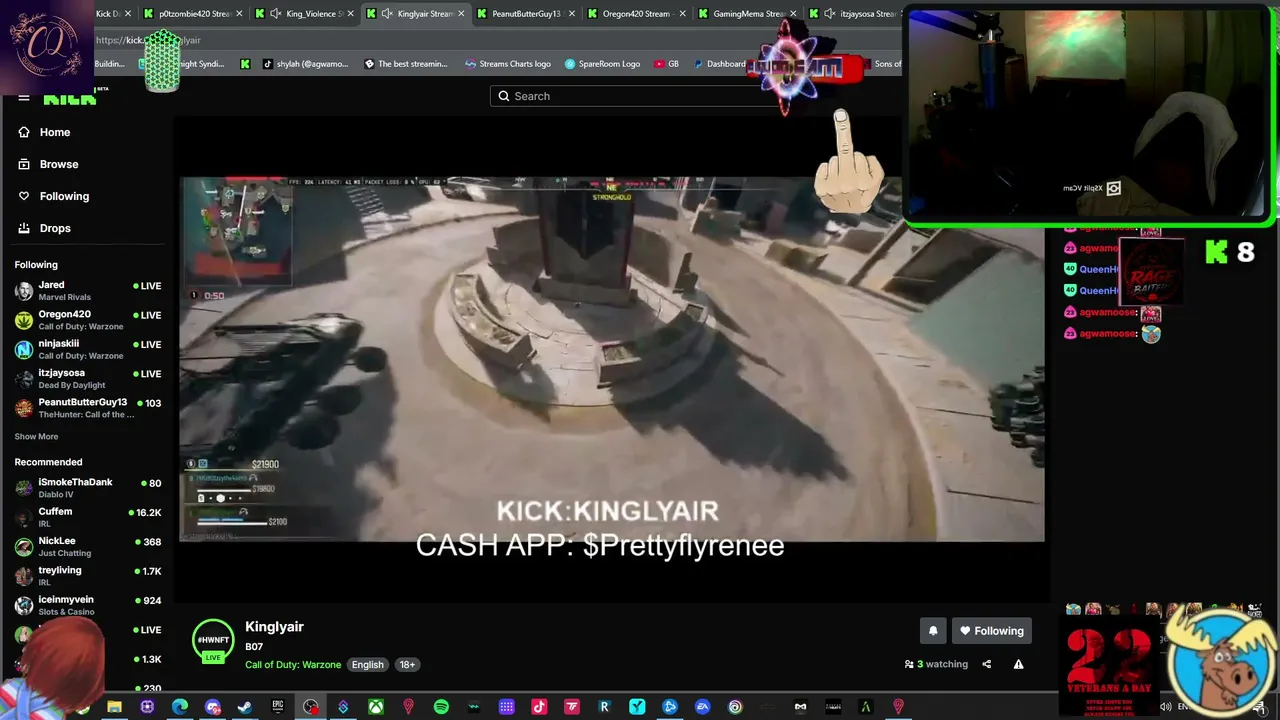Open File Explorer from taskbar
The width and height of the screenshot is (1280, 720).
coord(114,707)
